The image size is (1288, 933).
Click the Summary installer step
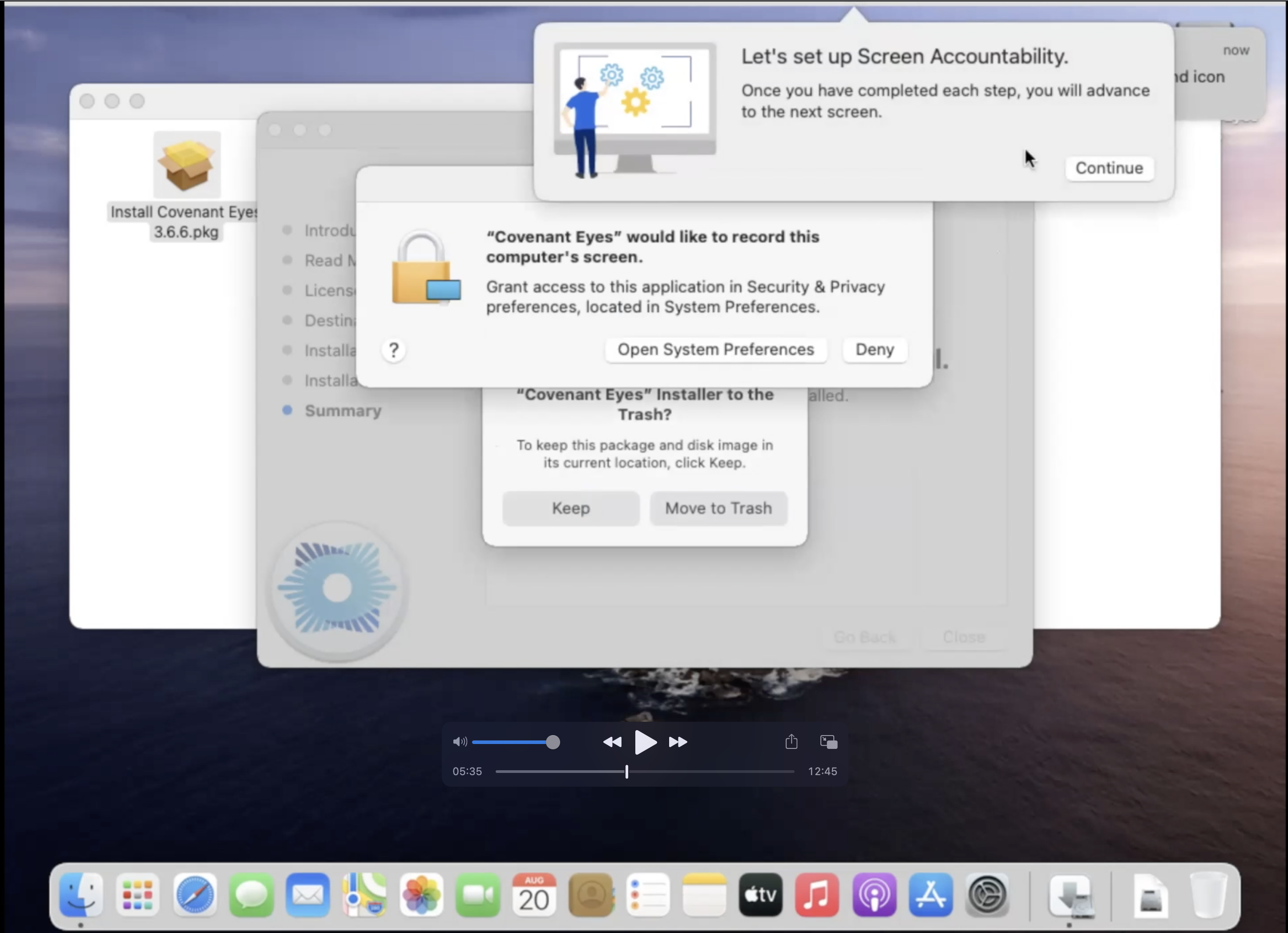343,410
